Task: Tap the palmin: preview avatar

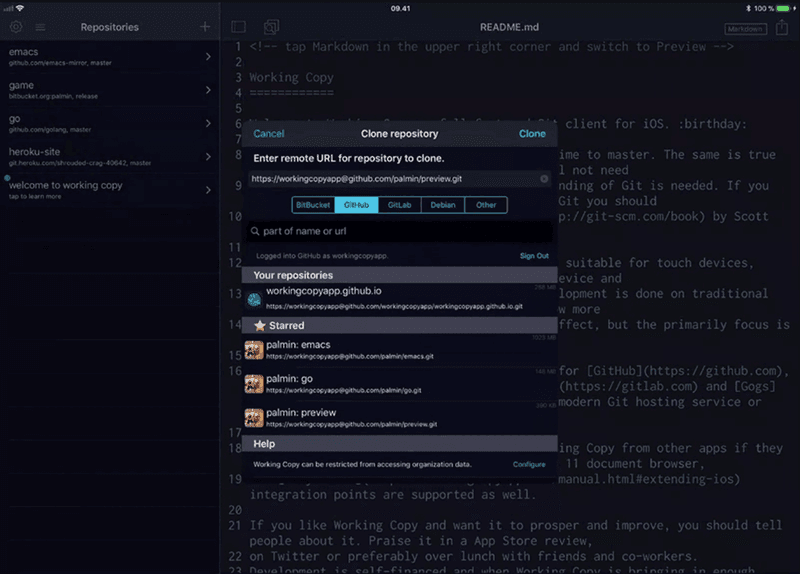Action: [254, 418]
